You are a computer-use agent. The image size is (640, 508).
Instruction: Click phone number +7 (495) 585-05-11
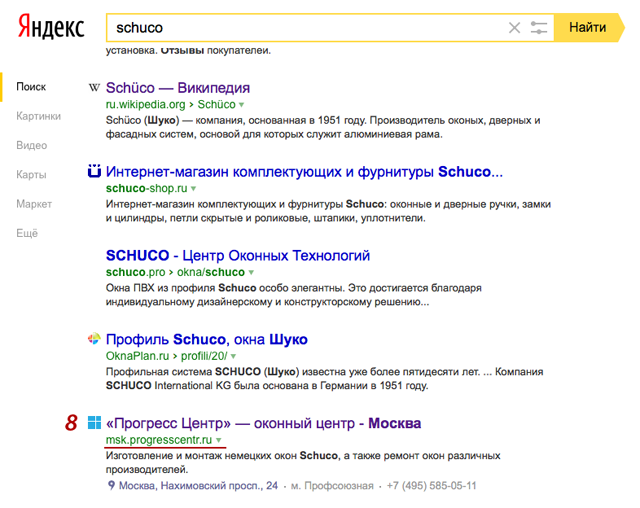pos(431,486)
